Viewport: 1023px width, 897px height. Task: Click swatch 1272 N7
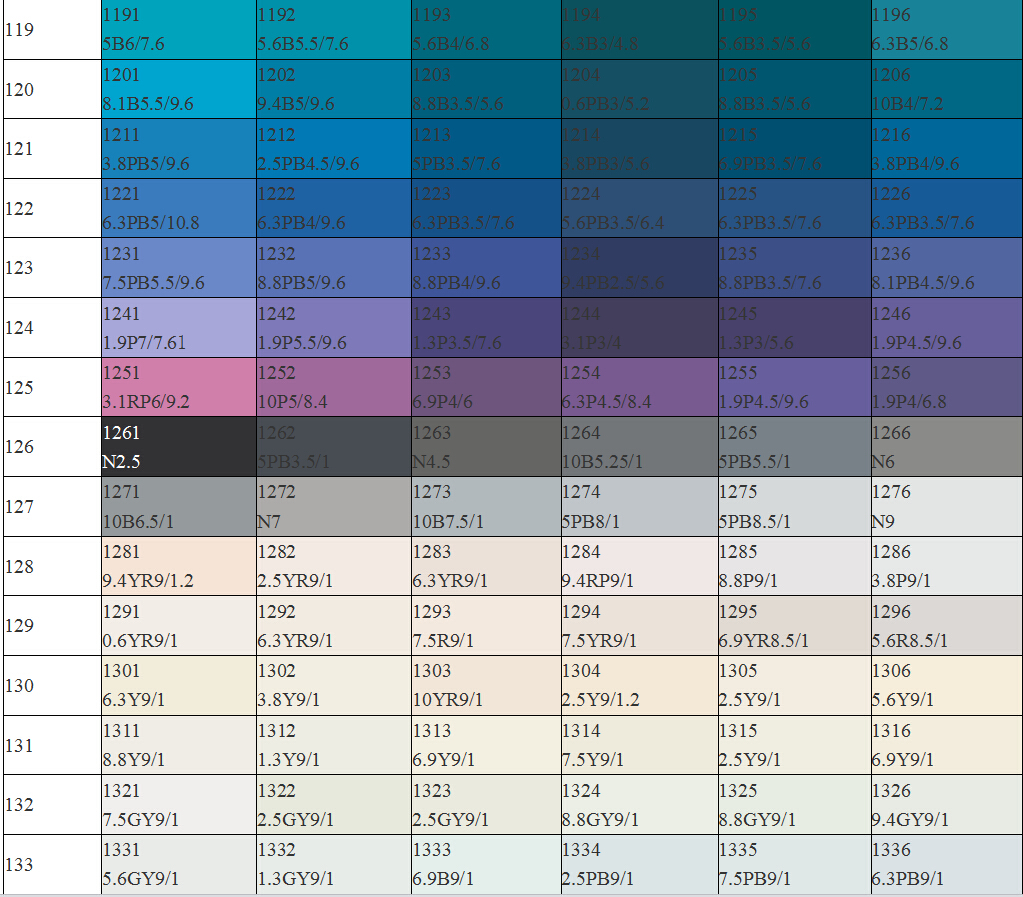pyautogui.click(x=334, y=507)
